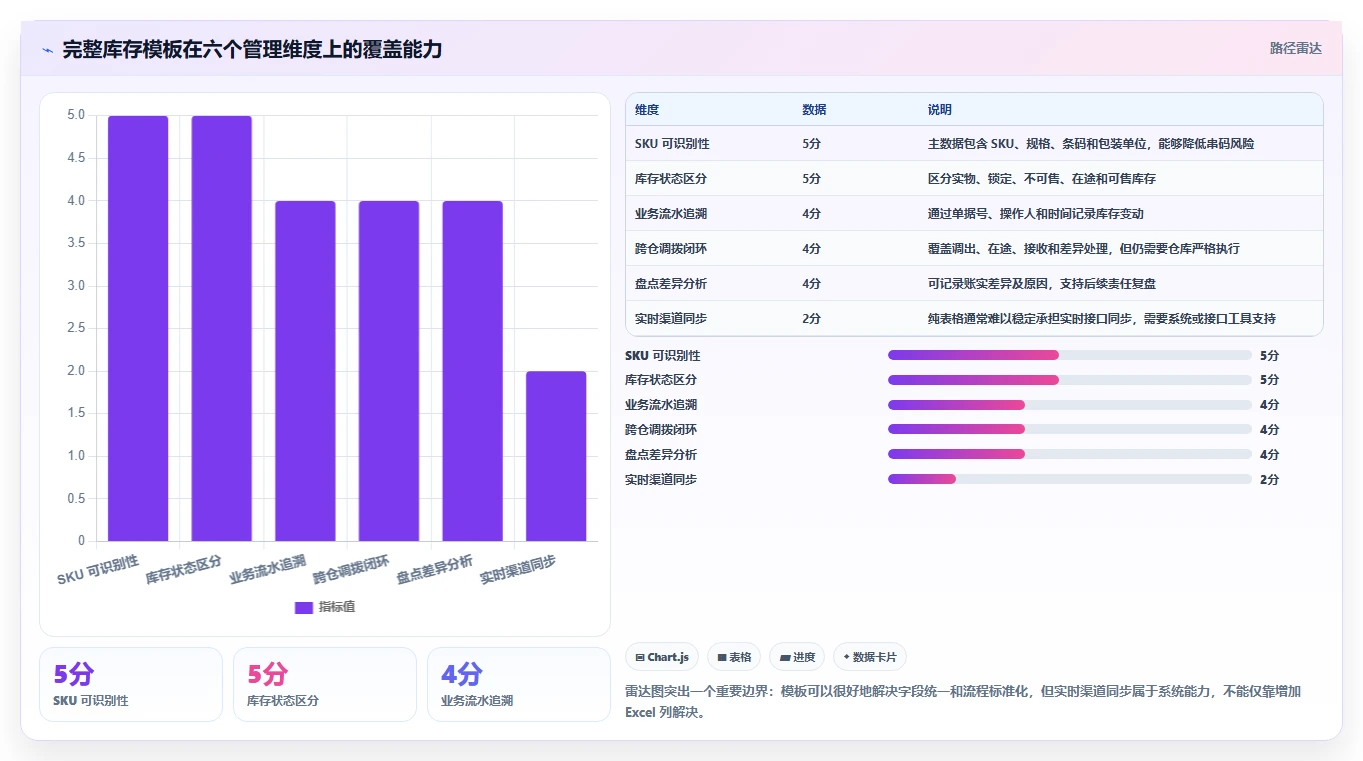The width and height of the screenshot is (1363, 761).
Task: Click the 盘点差异分析 x-axis label
Action: pyautogui.click(x=434, y=570)
